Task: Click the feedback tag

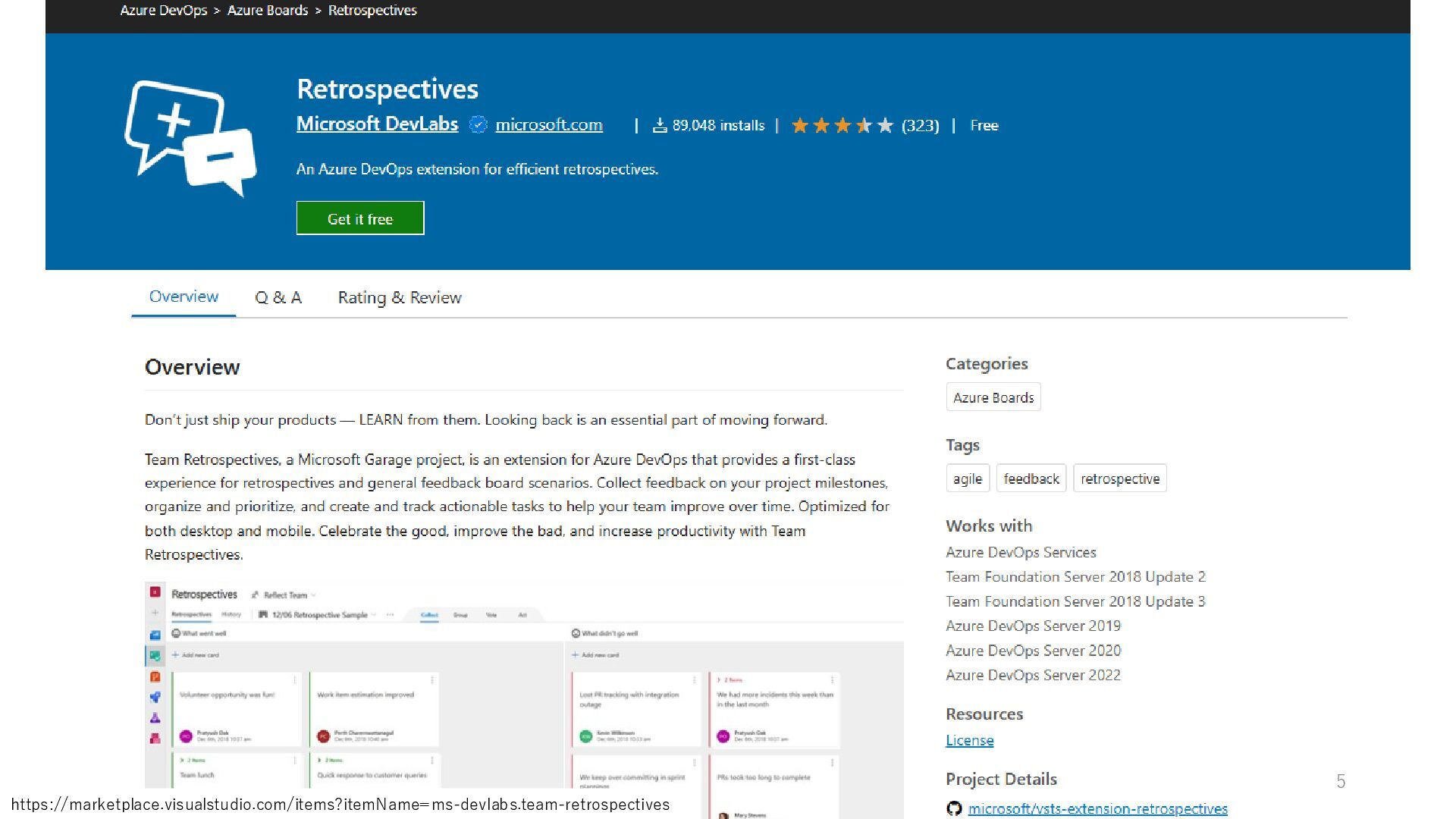Action: pyautogui.click(x=1031, y=479)
